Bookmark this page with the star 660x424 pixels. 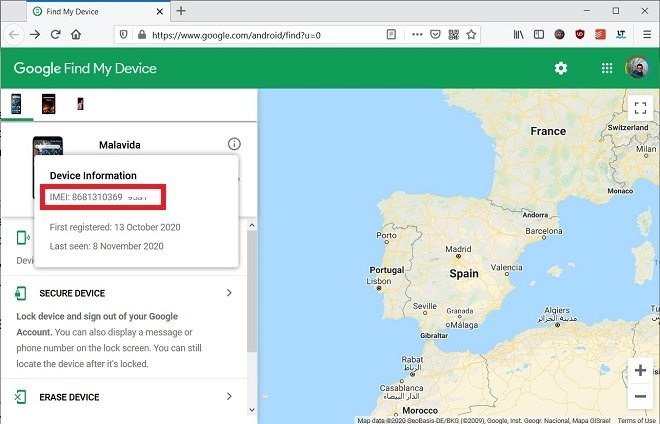click(471, 35)
